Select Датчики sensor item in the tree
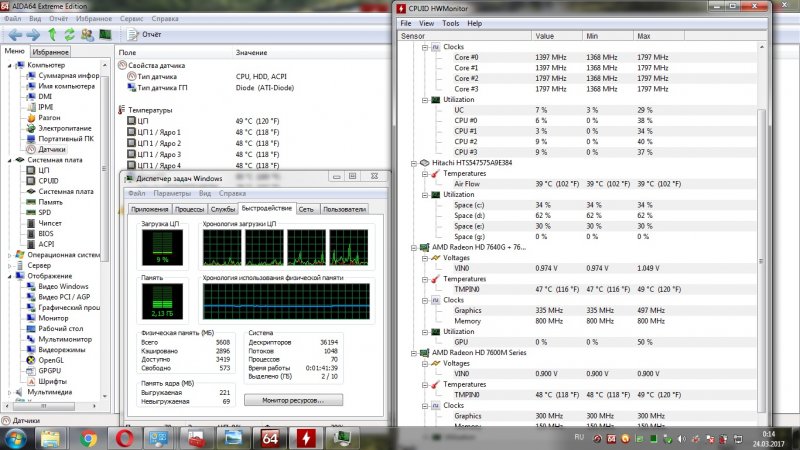The image size is (800, 450). tap(51, 149)
